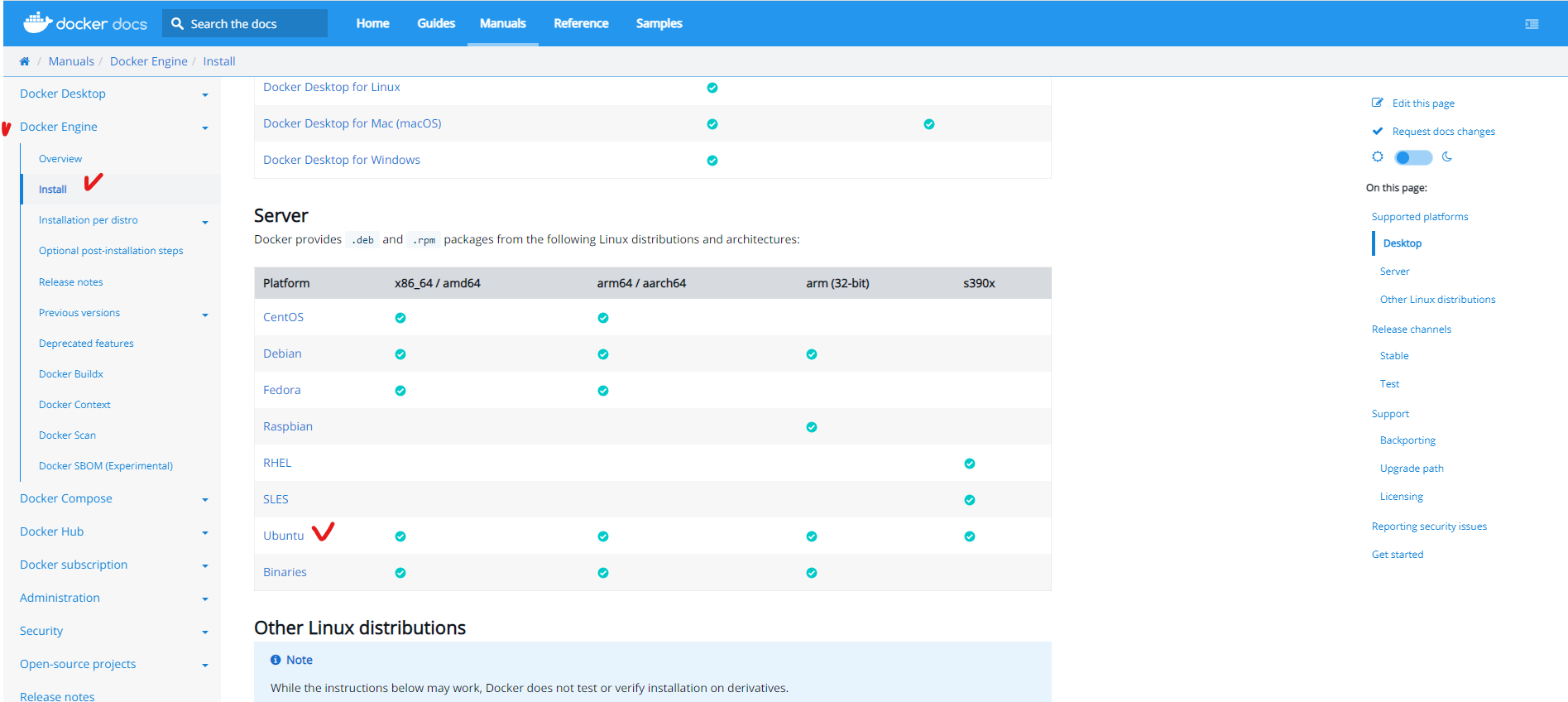
Task: Click the RHEL s390x check mark
Action: pyautogui.click(x=970, y=464)
